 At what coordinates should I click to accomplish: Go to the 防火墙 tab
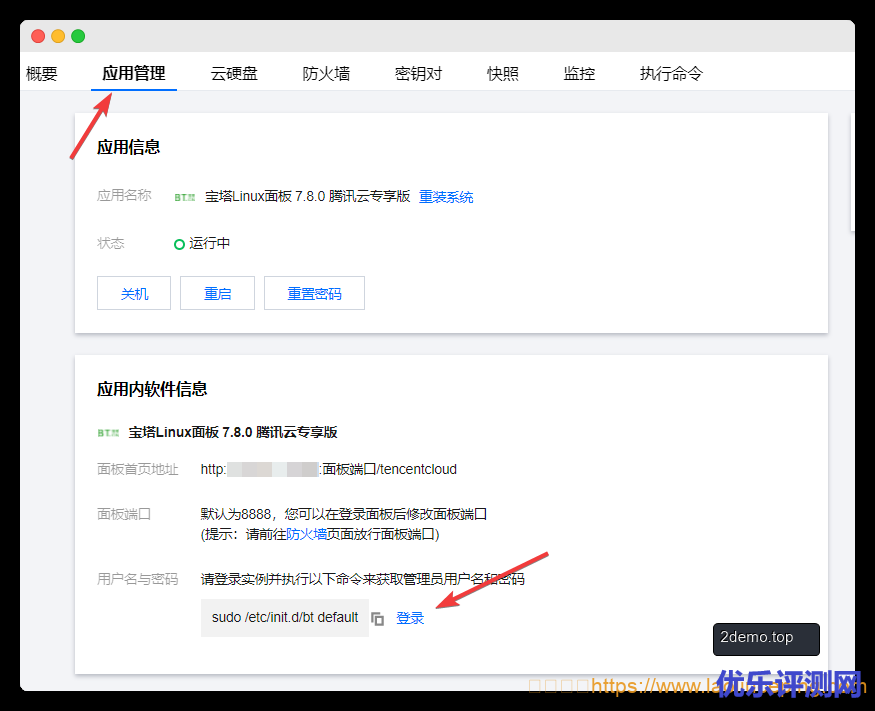point(326,73)
